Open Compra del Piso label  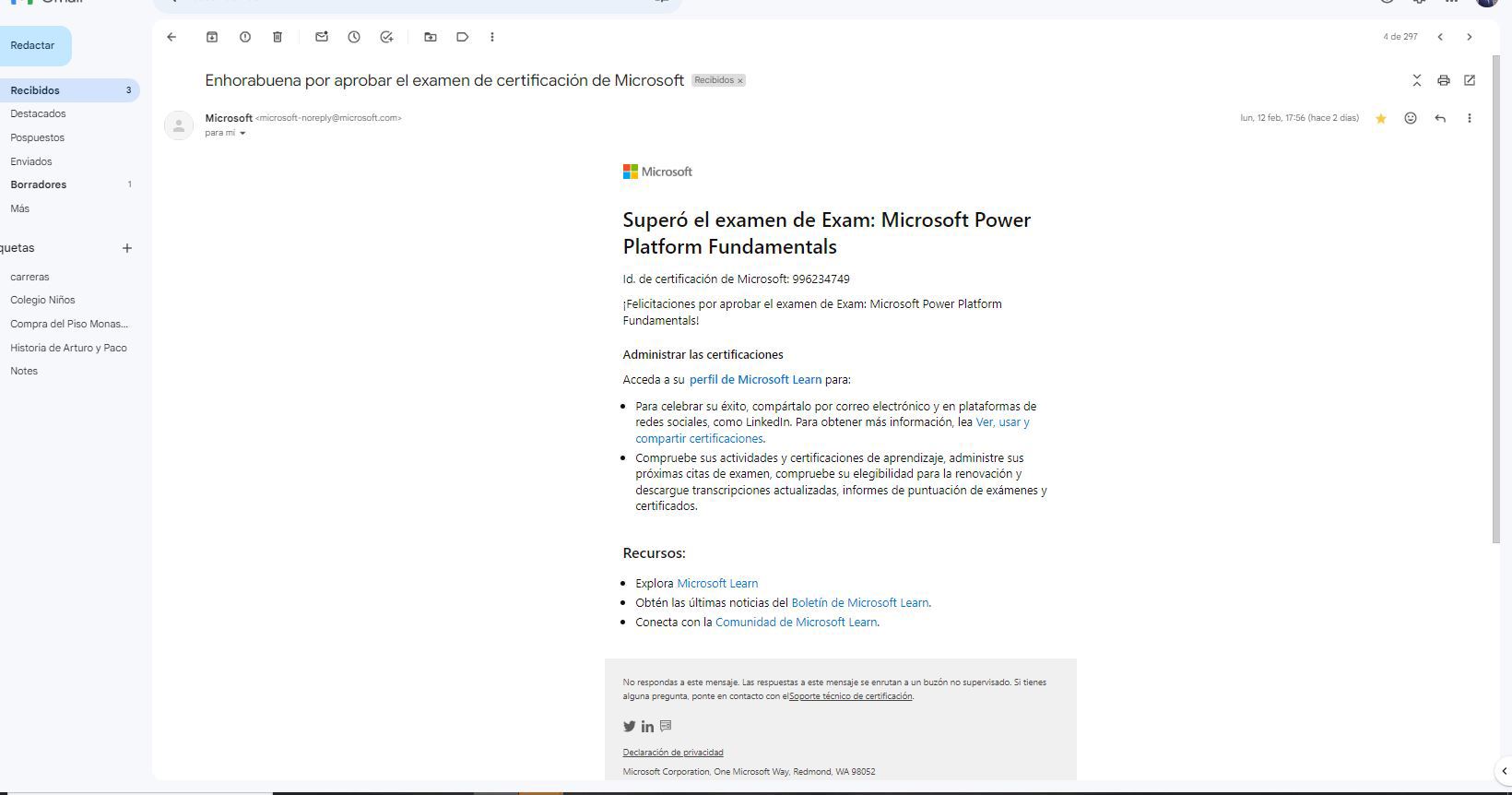69,324
